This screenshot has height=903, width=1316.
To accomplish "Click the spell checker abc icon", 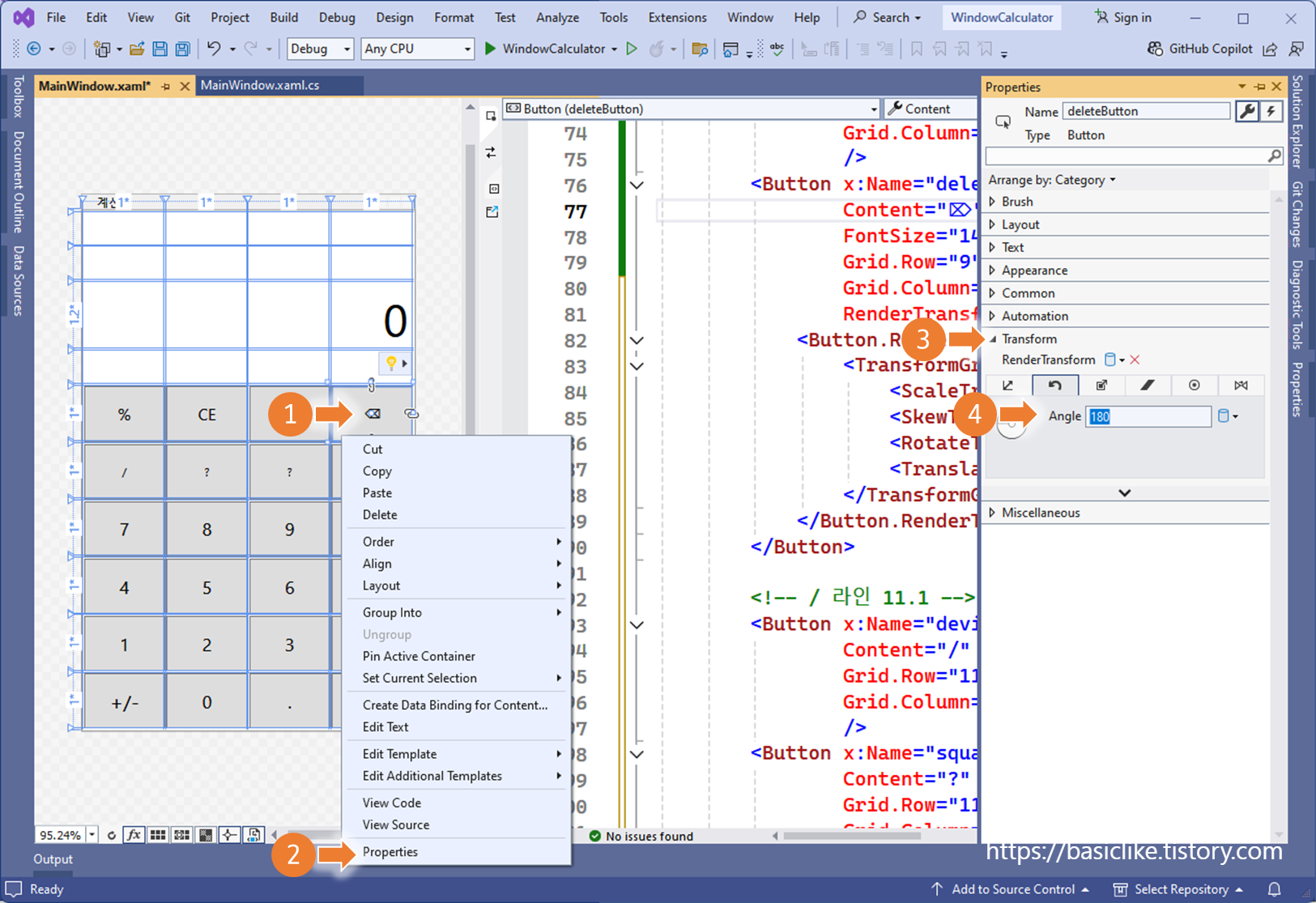I will click(x=777, y=49).
